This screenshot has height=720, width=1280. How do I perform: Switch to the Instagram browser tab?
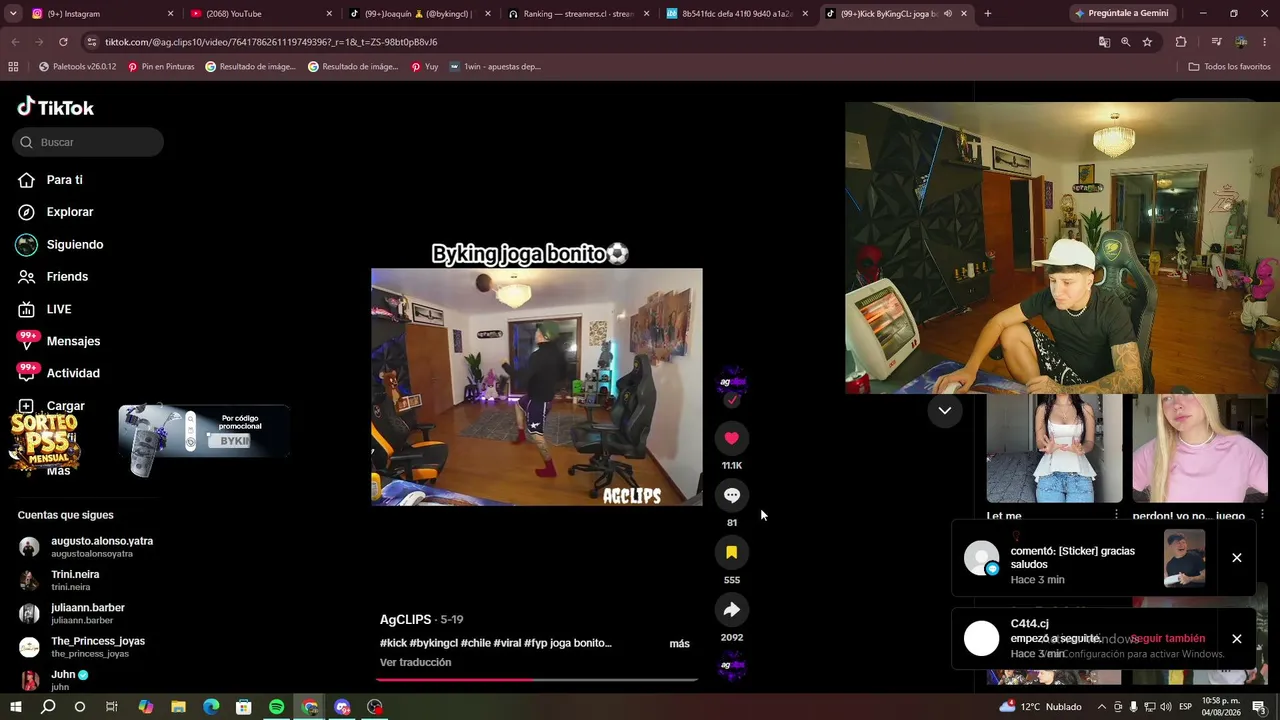click(x=100, y=14)
